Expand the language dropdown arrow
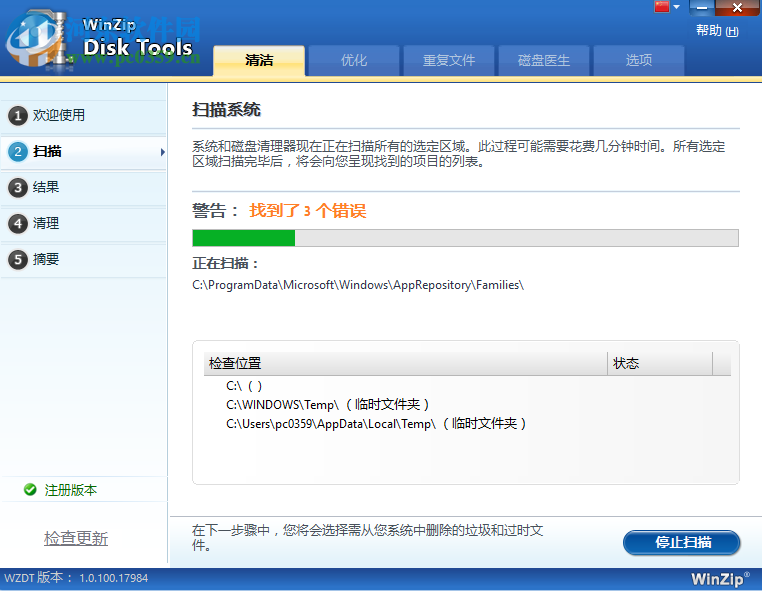Image resolution: width=762 pixels, height=591 pixels. click(x=676, y=7)
